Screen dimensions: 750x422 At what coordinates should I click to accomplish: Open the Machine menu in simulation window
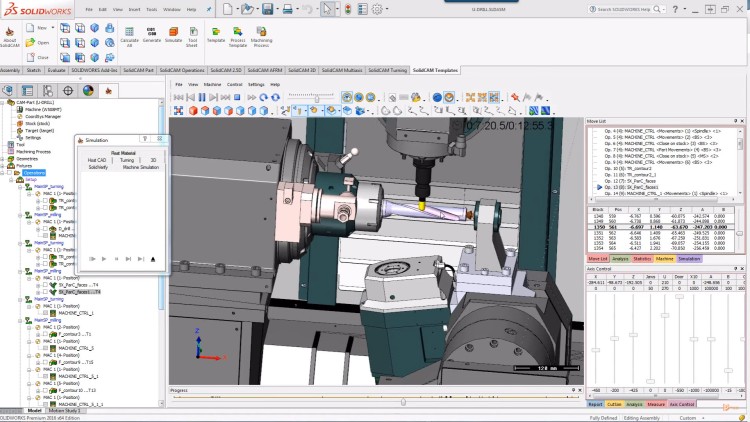click(x=212, y=84)
